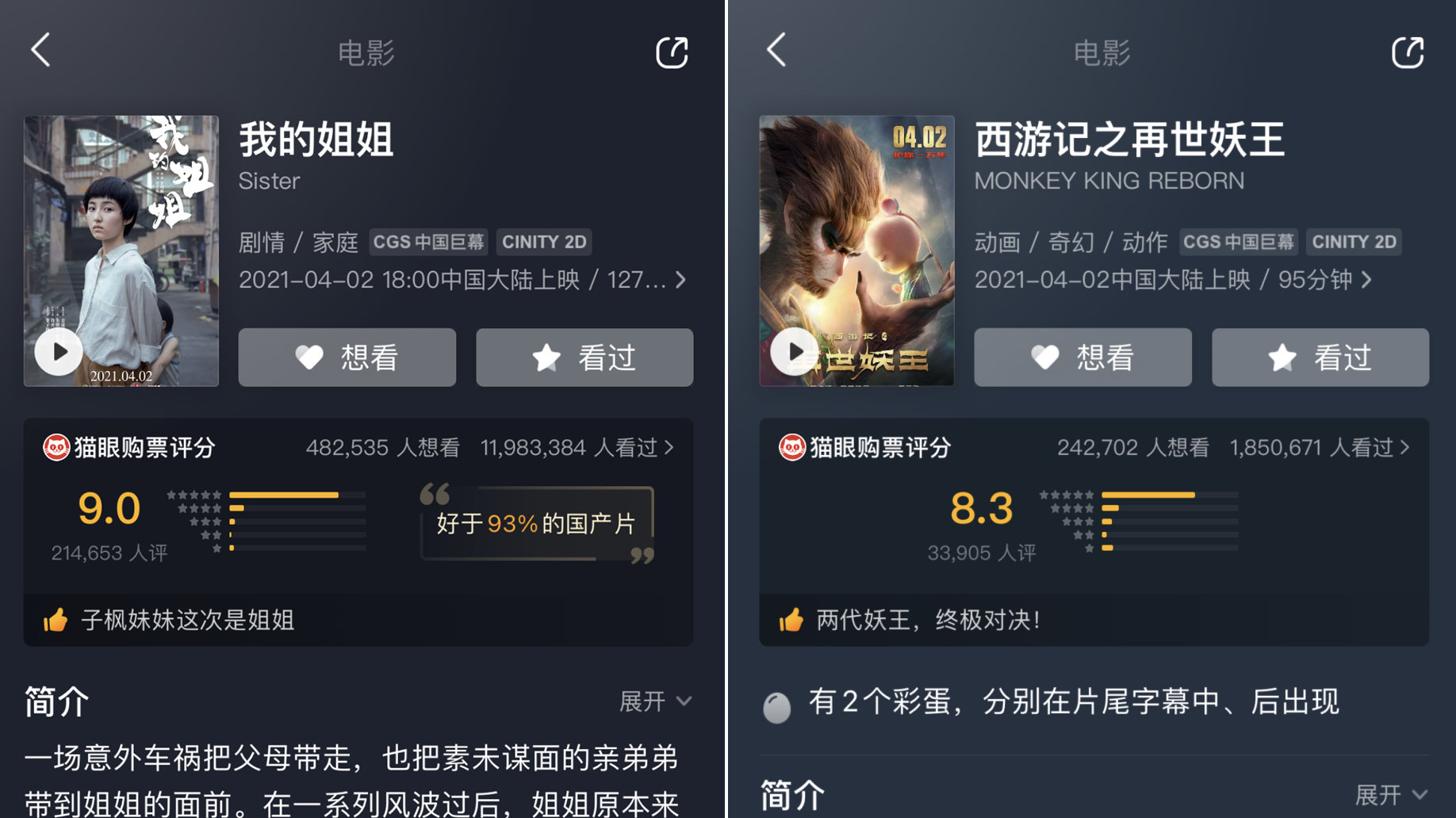Viewport: 1456px width, 818px height.
Task: Go back from the 西游记之再世妖王 page
Action: pyautogui.click(x=777, y=50)
